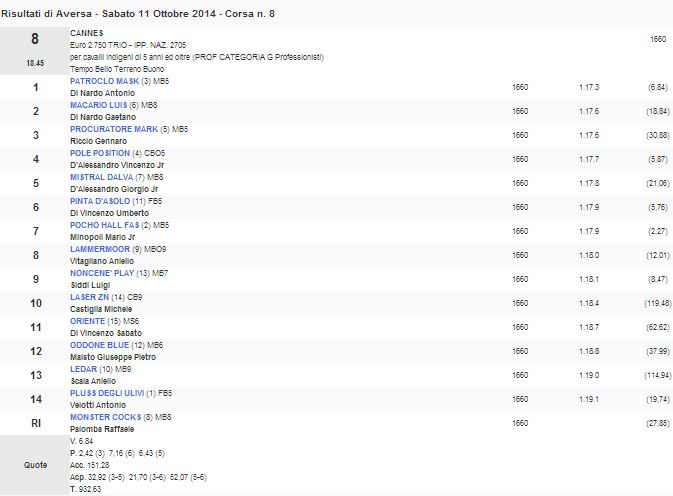The height and width of the screenshot is (496, 673).
Task: Open the LEDAR horse page
Action: 83,369
